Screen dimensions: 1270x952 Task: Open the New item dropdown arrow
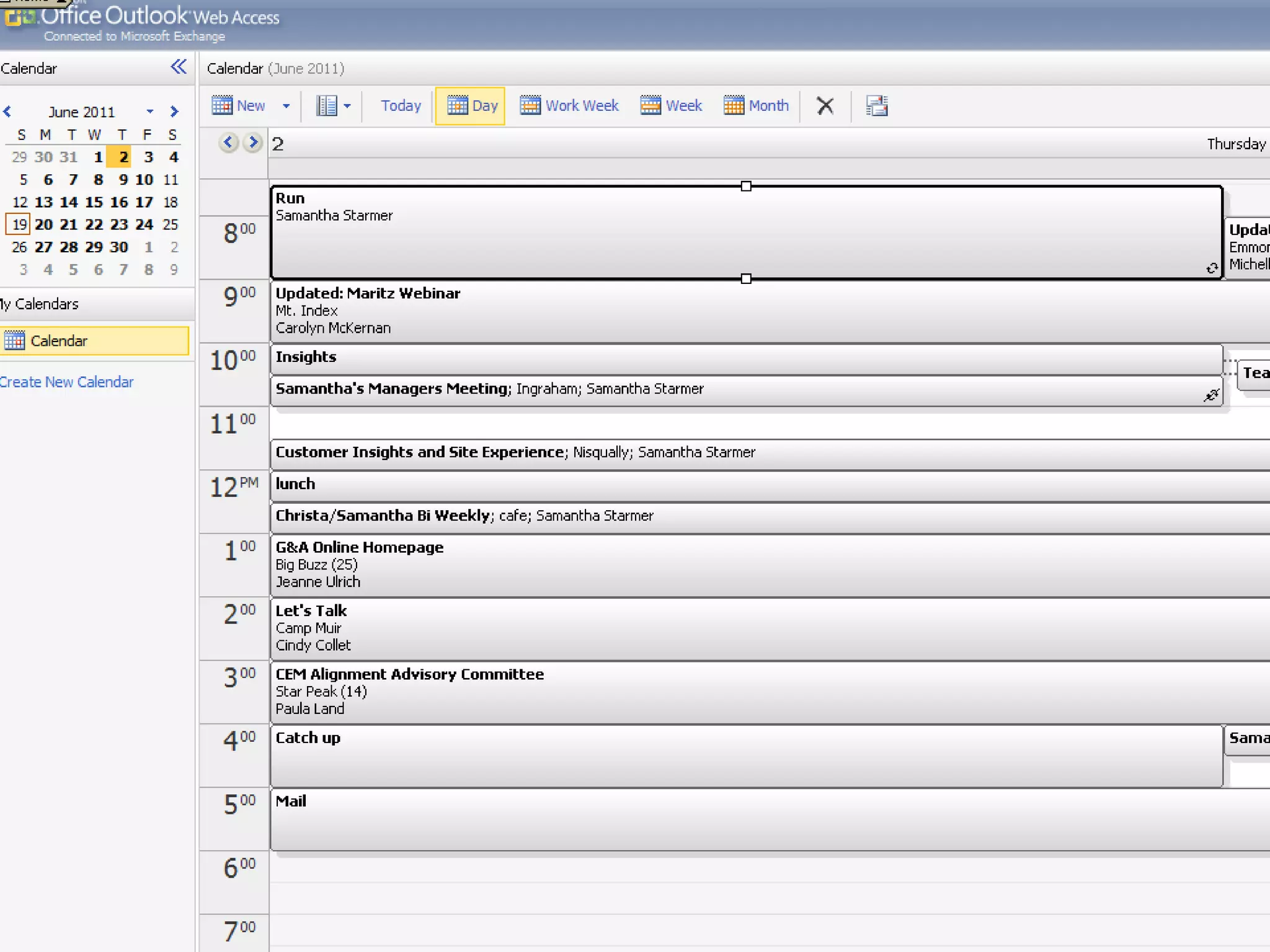(286, 106)
